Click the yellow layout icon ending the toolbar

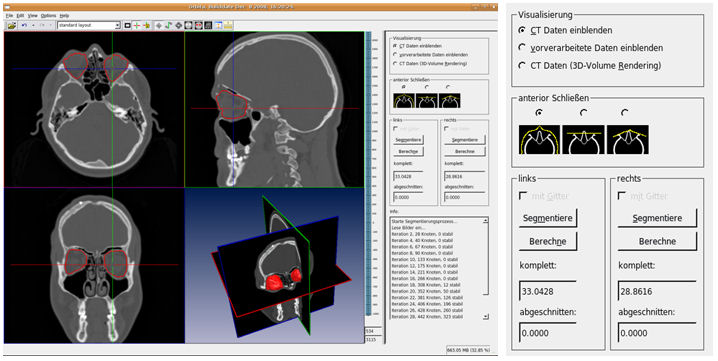pos(228,26)
